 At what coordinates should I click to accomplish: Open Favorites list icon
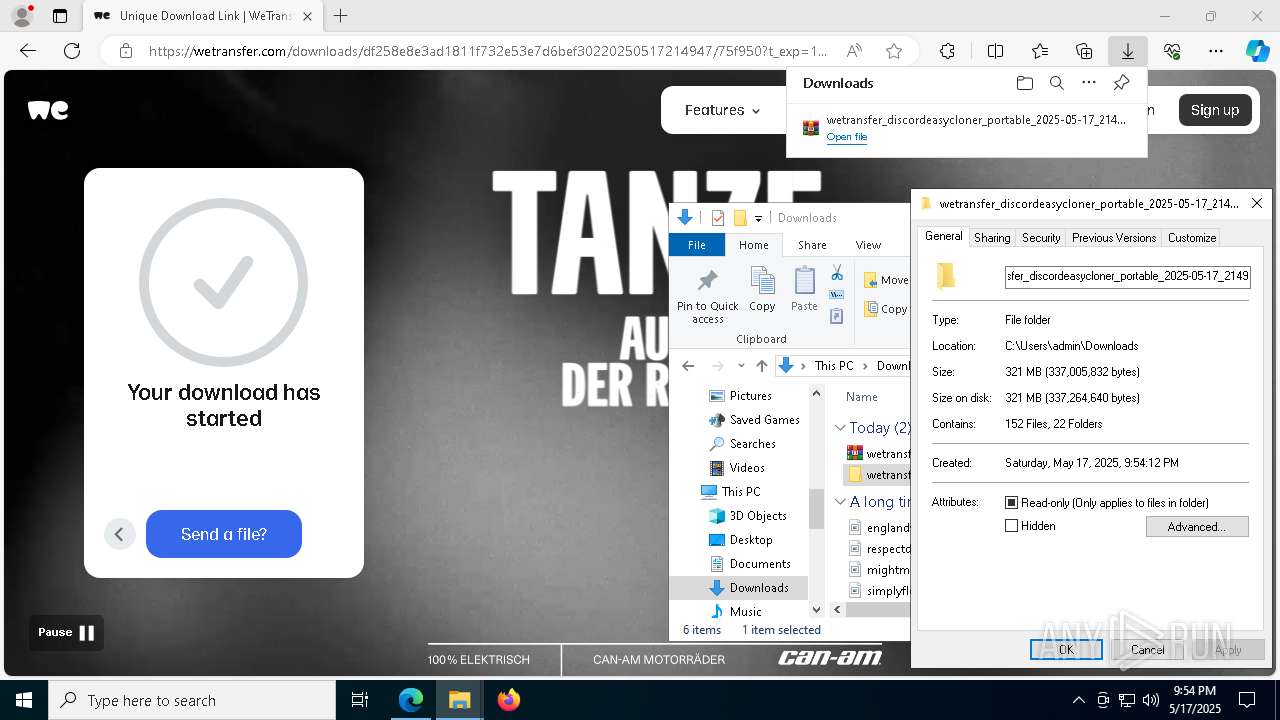point(1040,51)
